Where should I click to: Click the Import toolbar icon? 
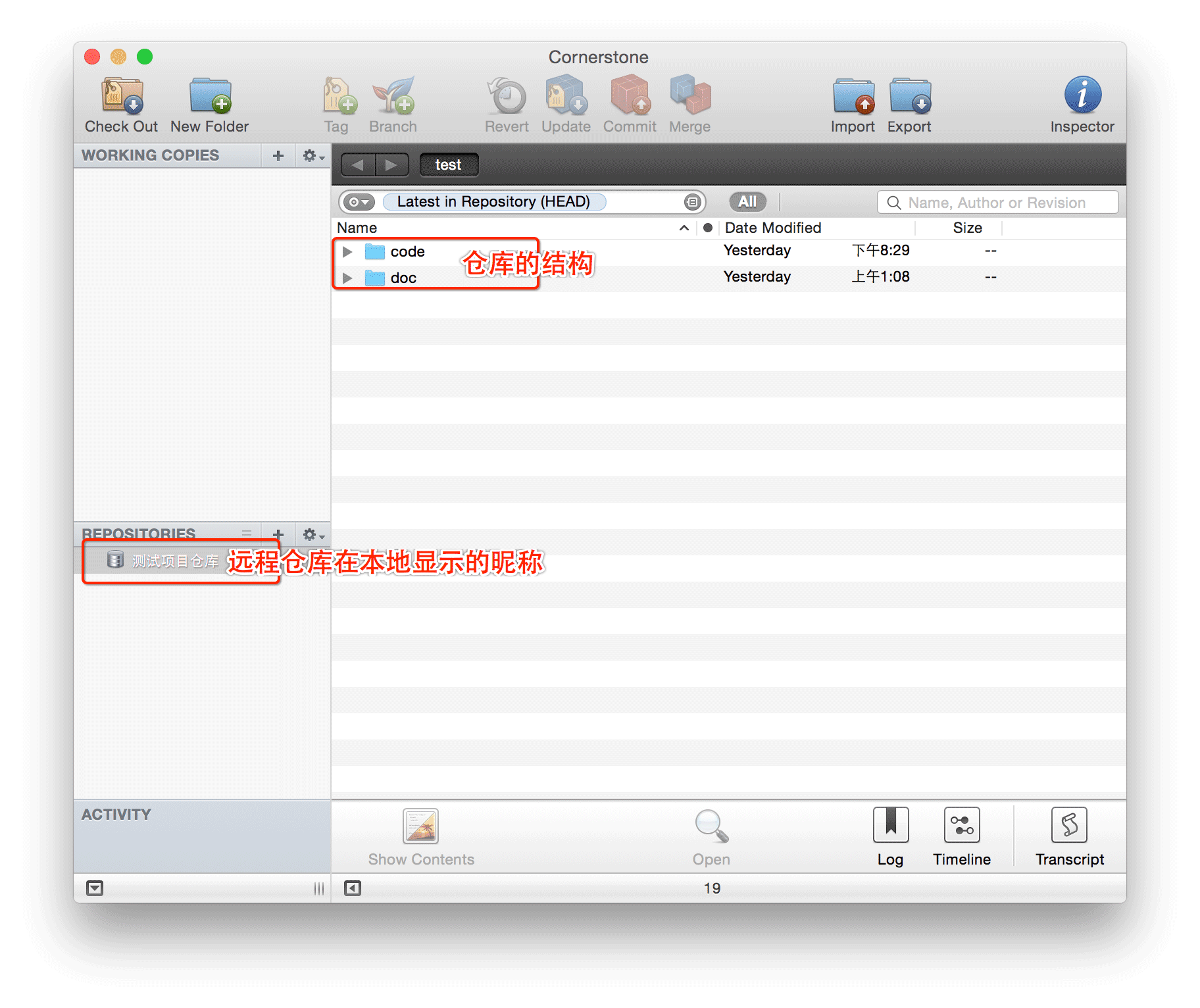click(853, 96)
